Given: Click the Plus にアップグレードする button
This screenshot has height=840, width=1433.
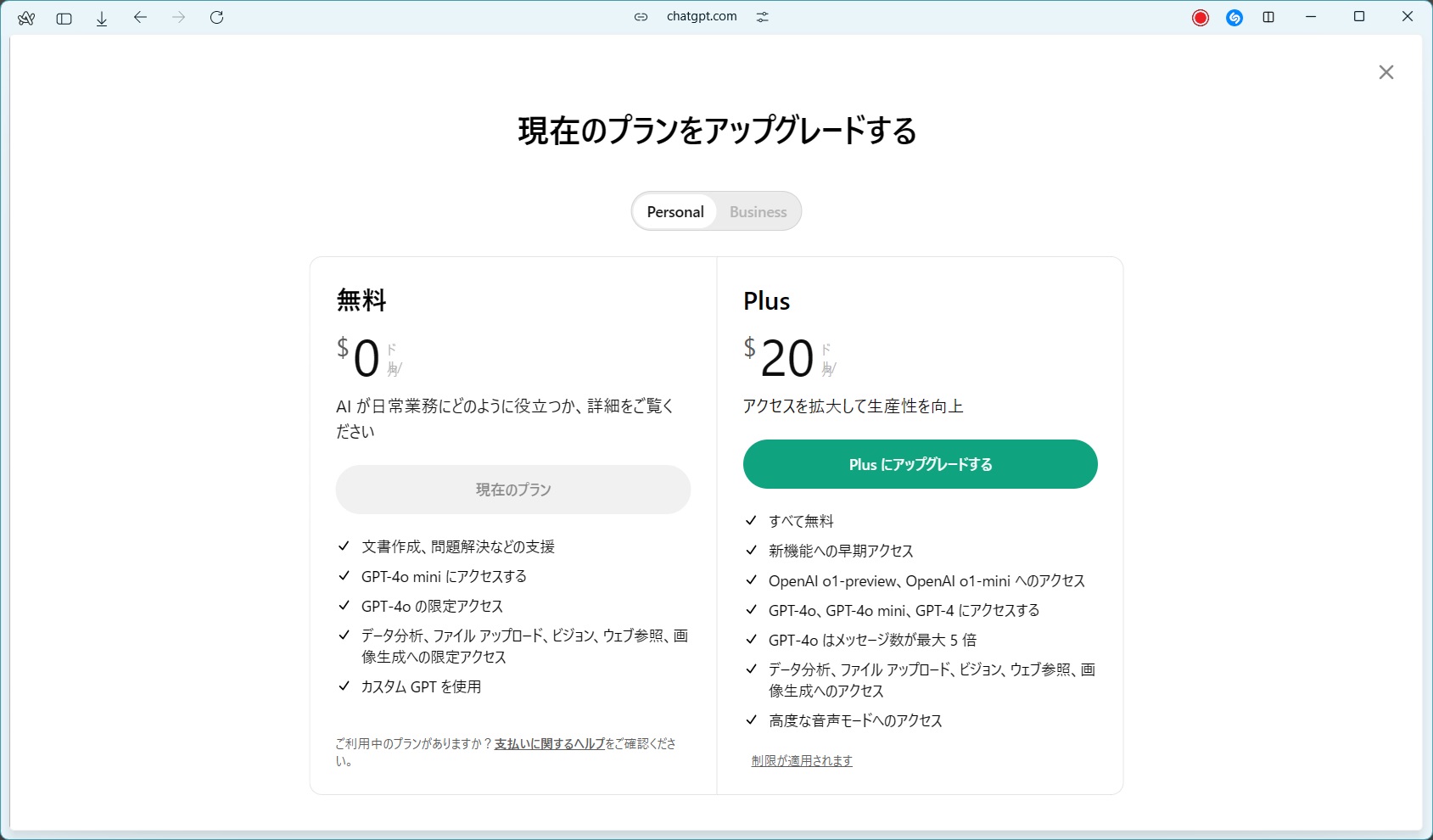Looking at the screenshot, I should tap(920, 464).
